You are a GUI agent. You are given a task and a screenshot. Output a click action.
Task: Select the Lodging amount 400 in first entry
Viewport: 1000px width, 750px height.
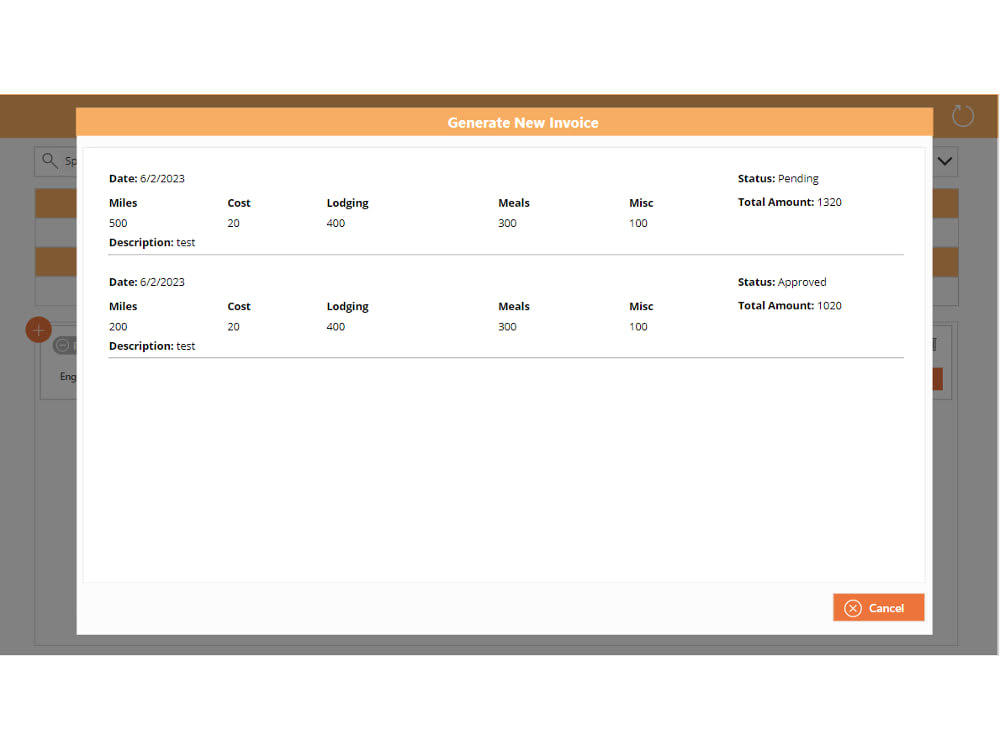pyautogui.click(x=335, y=223)
